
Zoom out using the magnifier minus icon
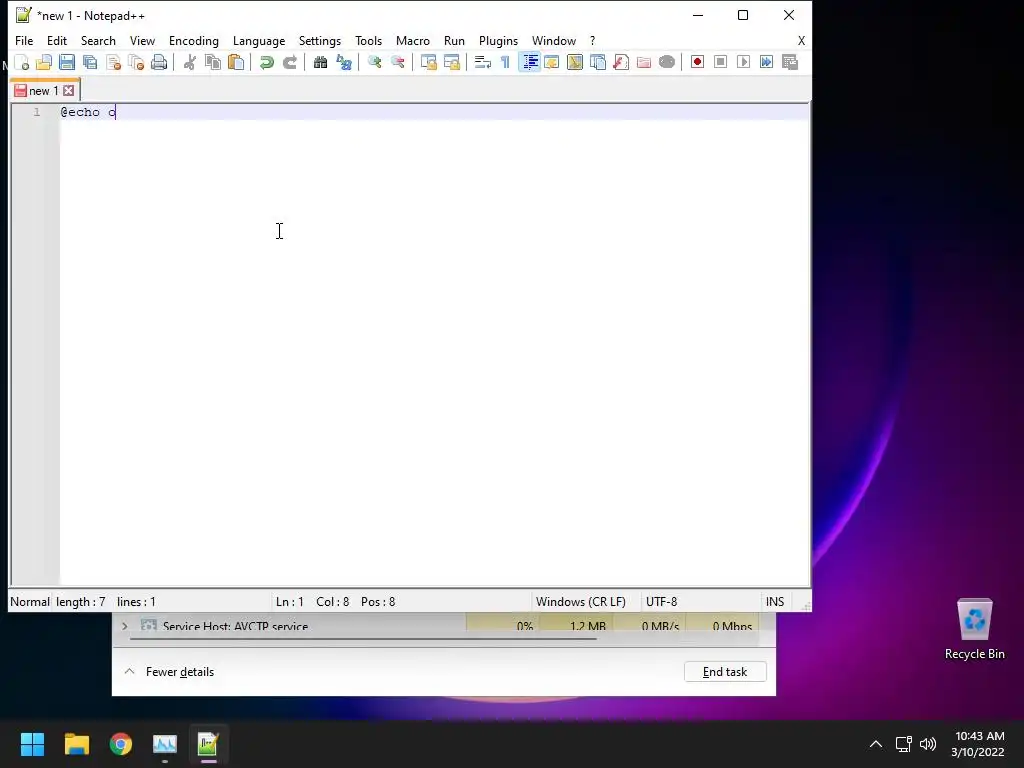398,62
